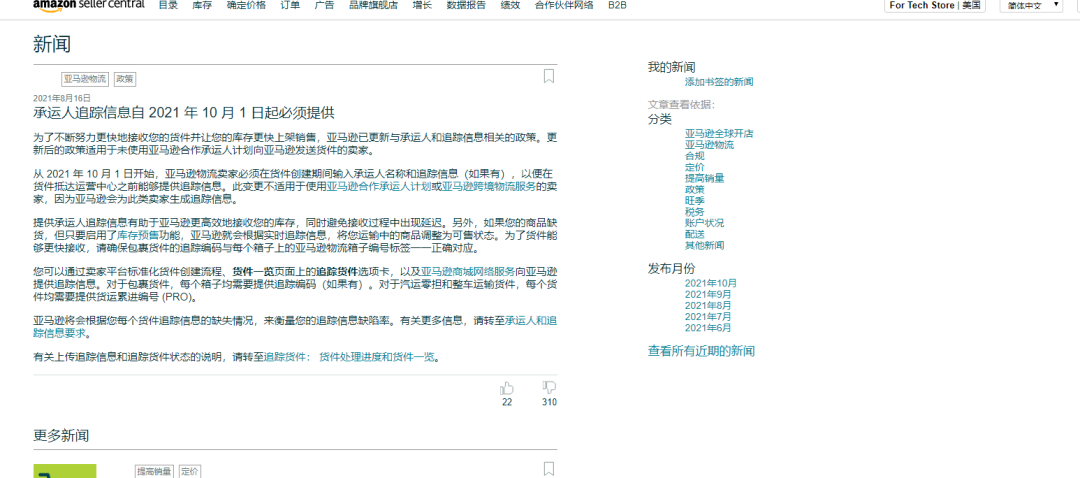Screen dimensions: 1080x478
Task: Open the 库存 menu
Action: pyautogui.click(x=202, y=5)
